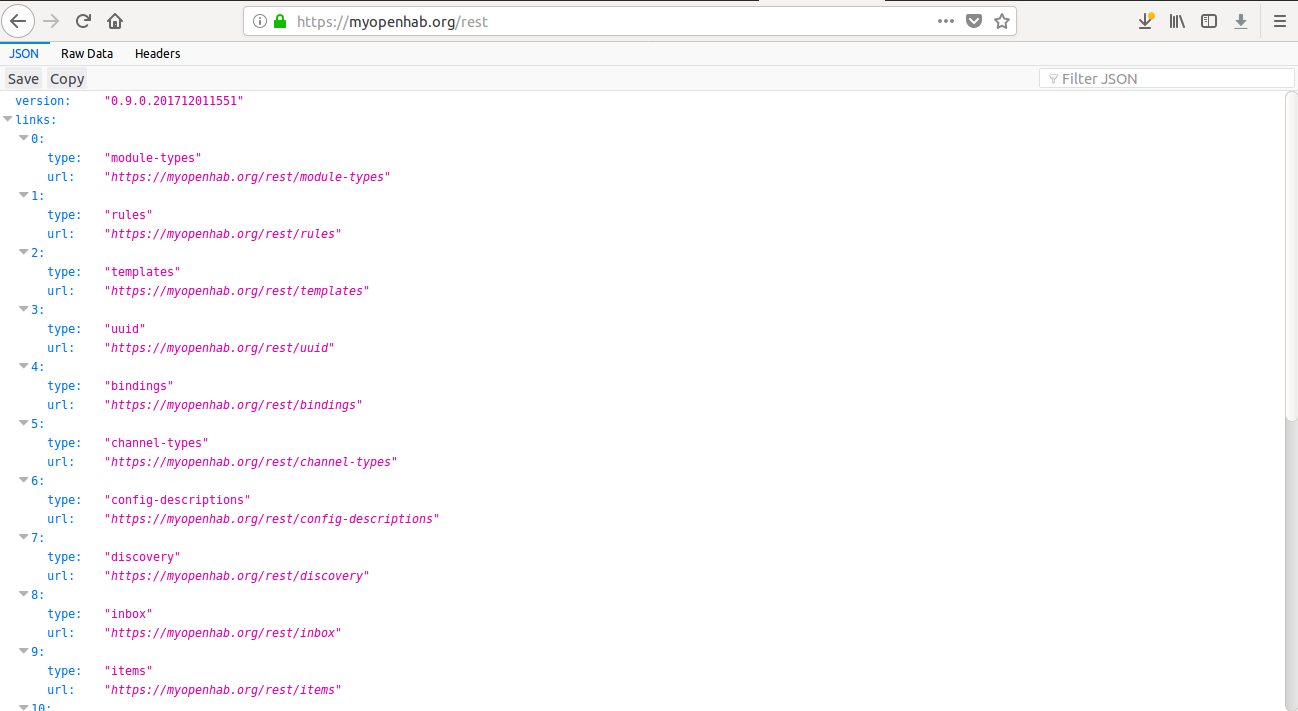Select the "rules" type value

point(129,215)
